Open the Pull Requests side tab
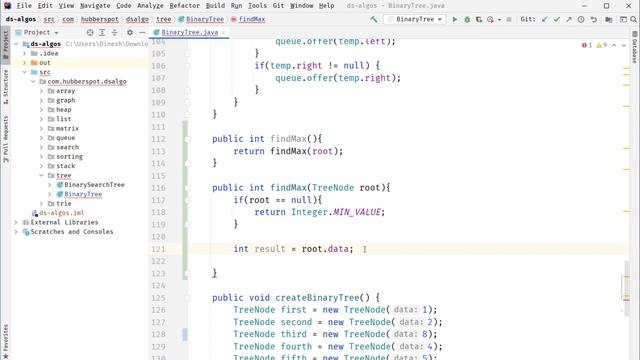The height and width of the screenshot is (360, 640). [5, 139]
